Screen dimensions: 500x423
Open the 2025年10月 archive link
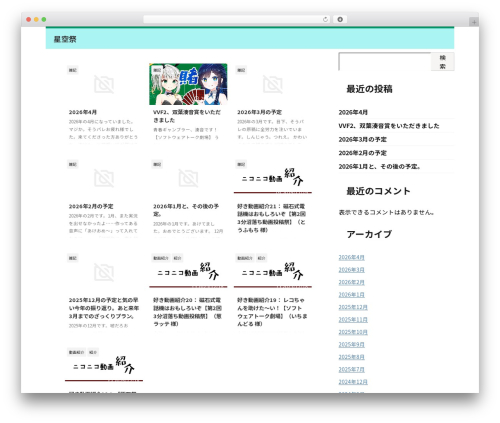coord(353,332)
